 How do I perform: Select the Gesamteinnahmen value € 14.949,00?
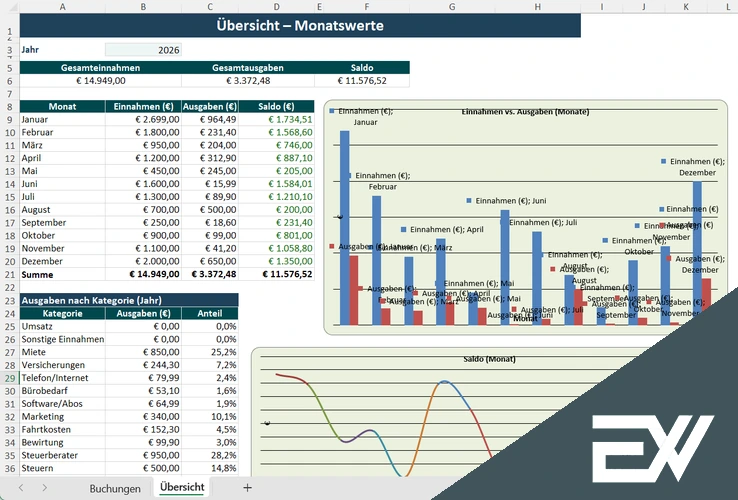point(100,81)
